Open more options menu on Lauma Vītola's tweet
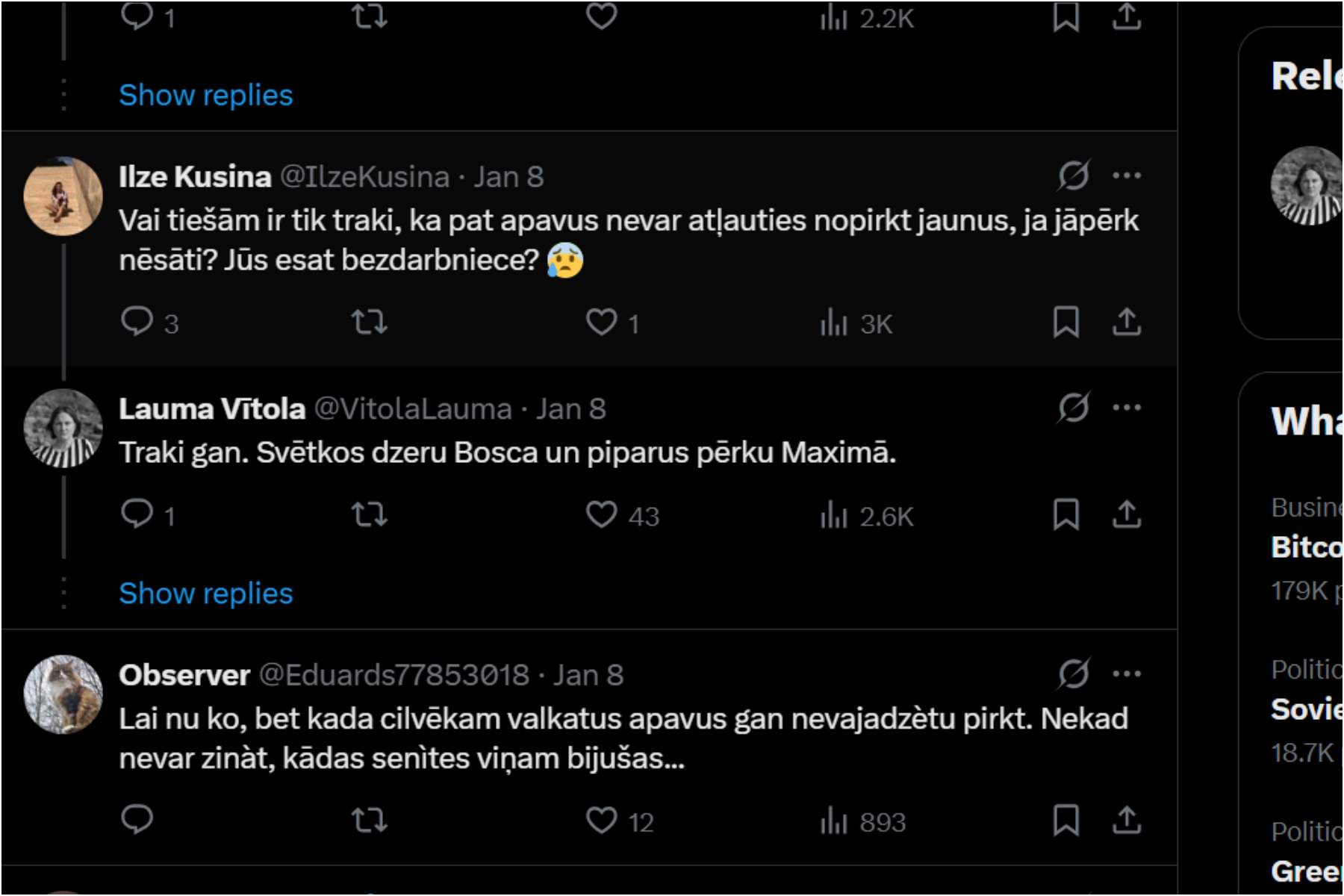This screenshot has height=896, width=1344. (1127, 408)
